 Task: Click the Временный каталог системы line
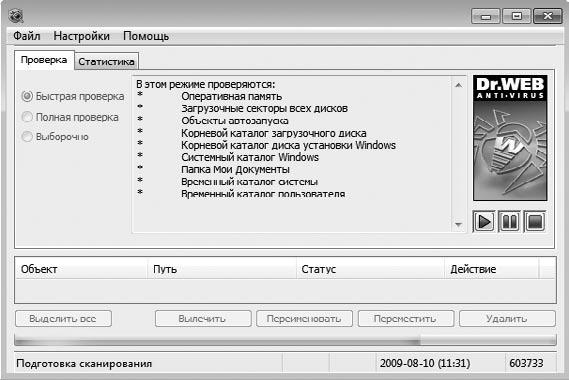coord(249,181)
